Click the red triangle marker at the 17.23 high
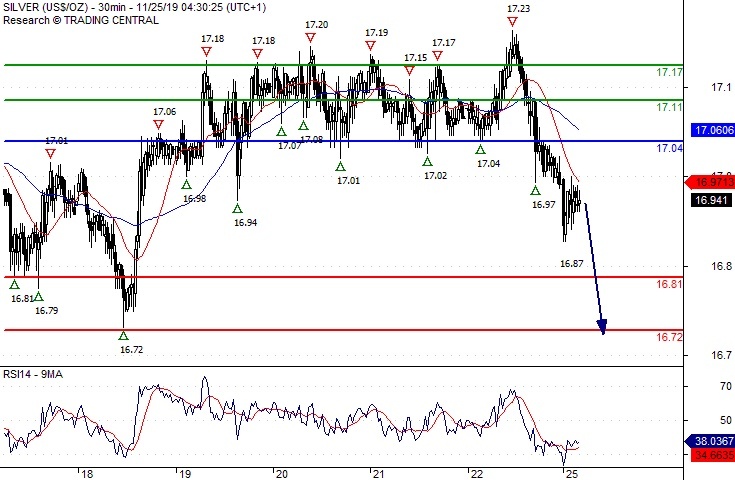This screenshot has width=735, height=480. tap(512, 22)
